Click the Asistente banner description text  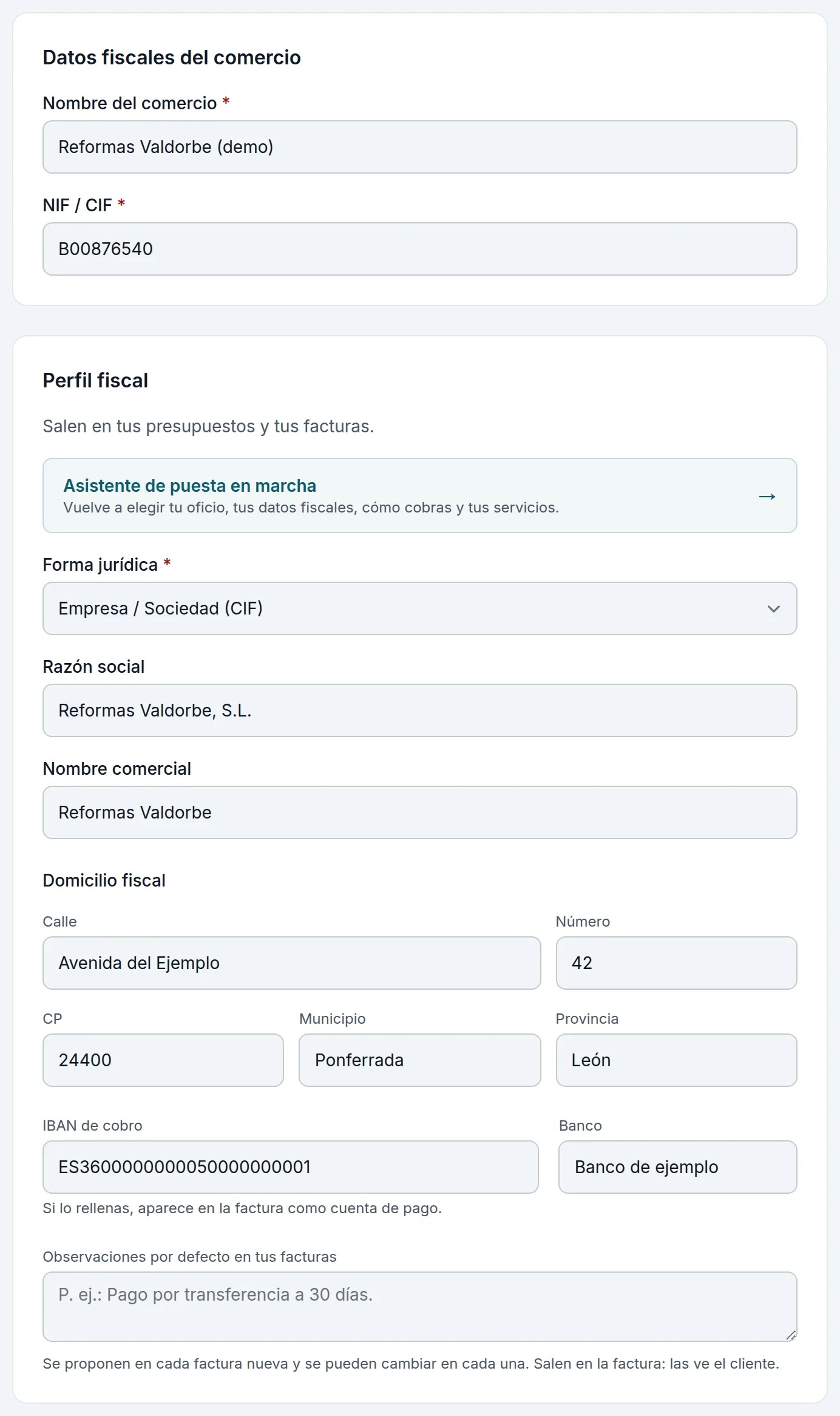pyautogui.click(x=311, y=508)
